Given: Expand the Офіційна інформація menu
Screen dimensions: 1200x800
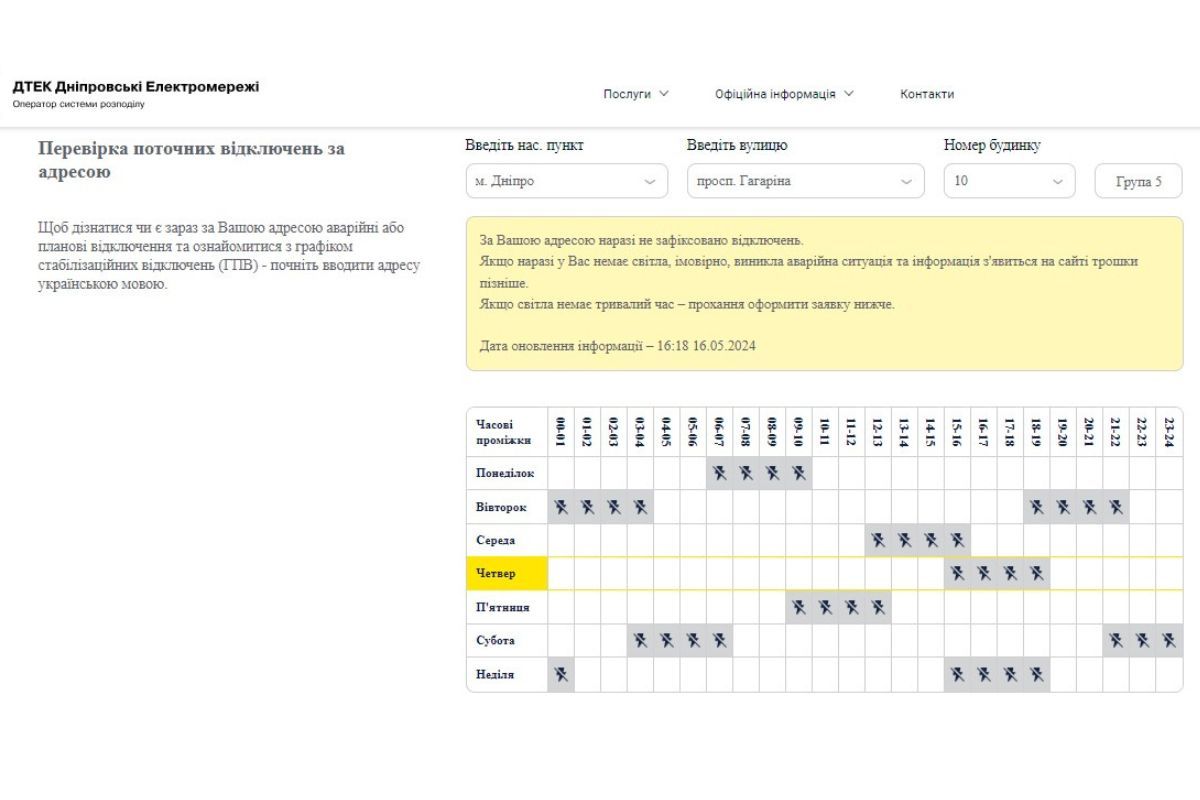Looking at the screenshot, I should coord(784,94).
